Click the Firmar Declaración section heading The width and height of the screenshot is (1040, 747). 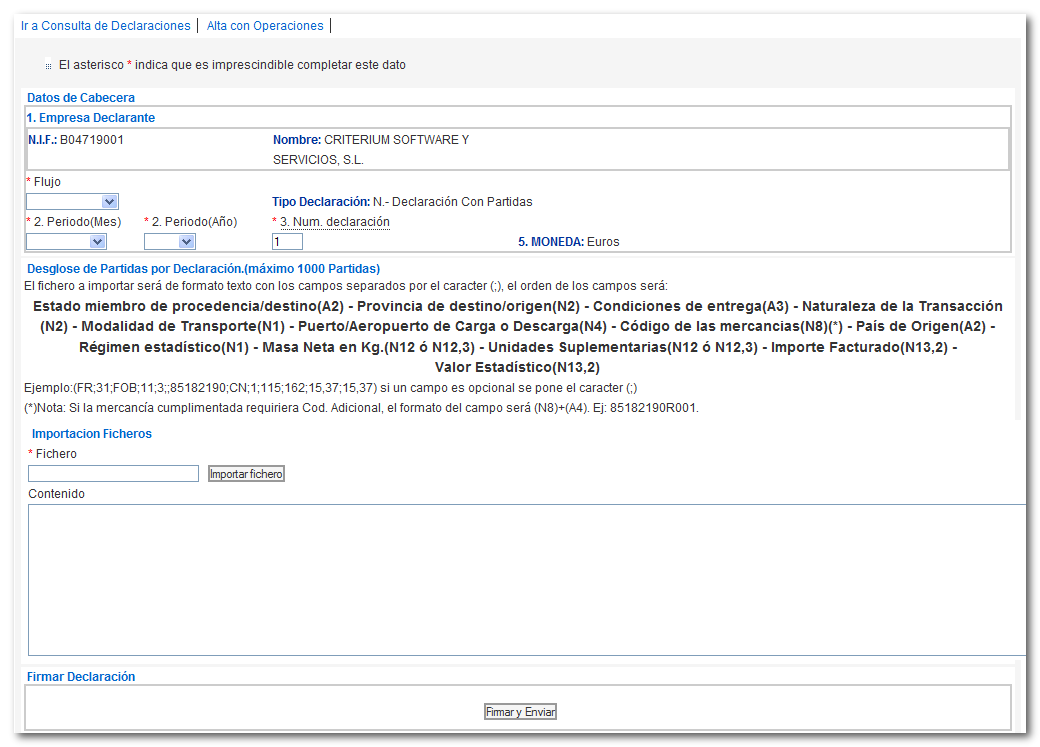coord(81,677)
